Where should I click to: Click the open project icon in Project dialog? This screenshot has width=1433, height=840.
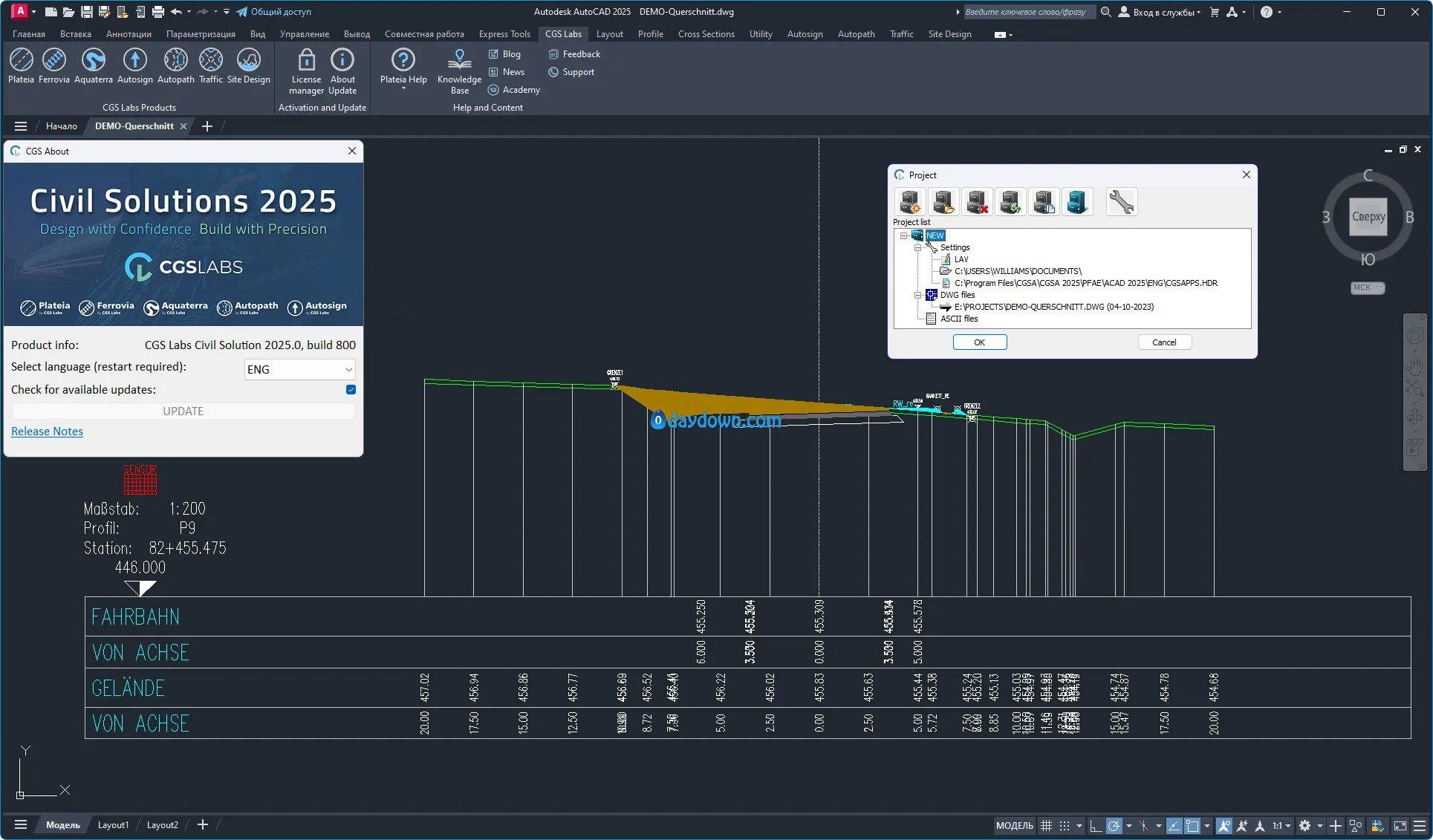pyautogui.click(x=943, y=202)
